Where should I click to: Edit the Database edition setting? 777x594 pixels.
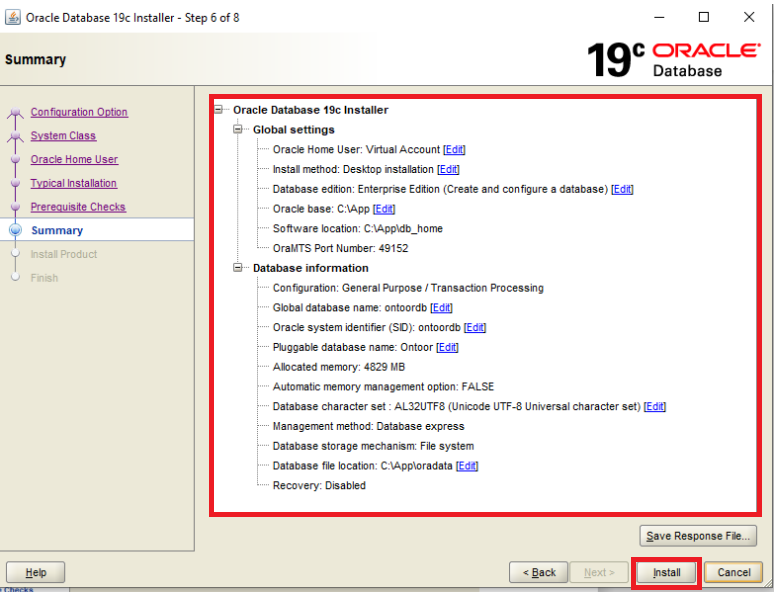coord(622,189)
